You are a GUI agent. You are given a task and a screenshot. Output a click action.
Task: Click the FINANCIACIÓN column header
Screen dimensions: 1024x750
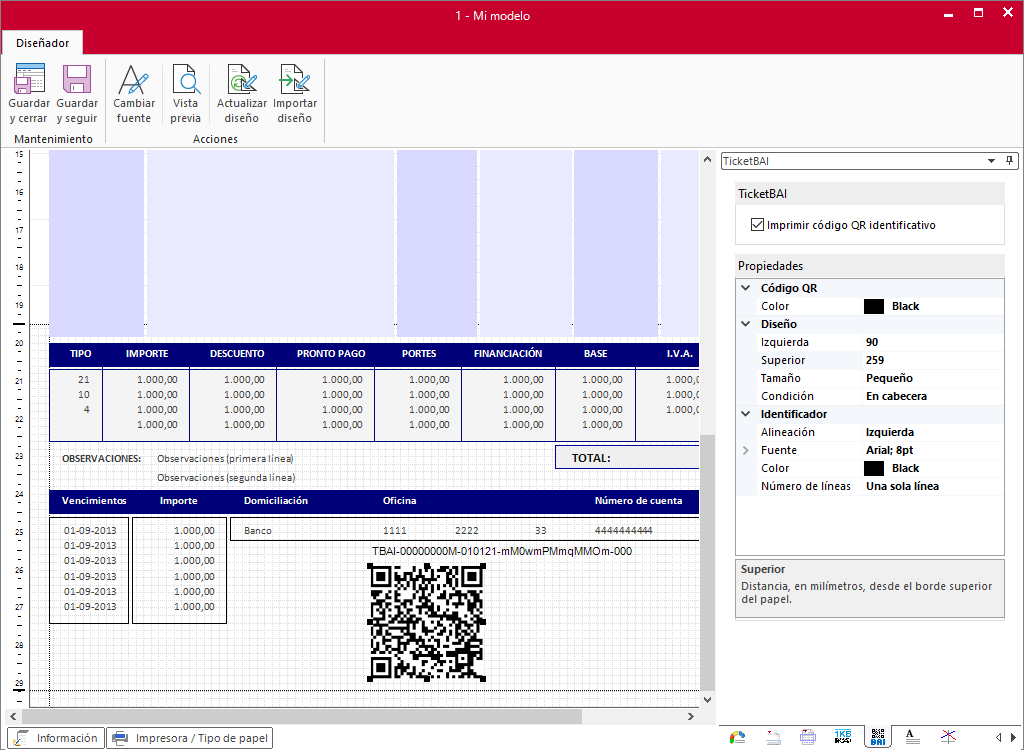coord(508,353)
